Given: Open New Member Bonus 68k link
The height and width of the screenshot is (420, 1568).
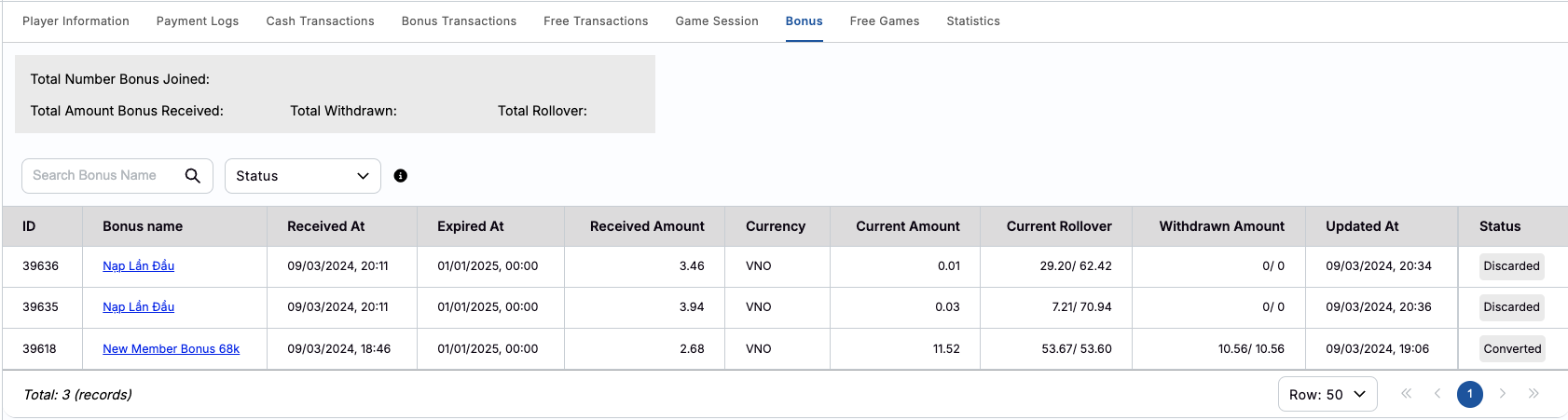Looking at the screenshot, I should tap(172, 349).
